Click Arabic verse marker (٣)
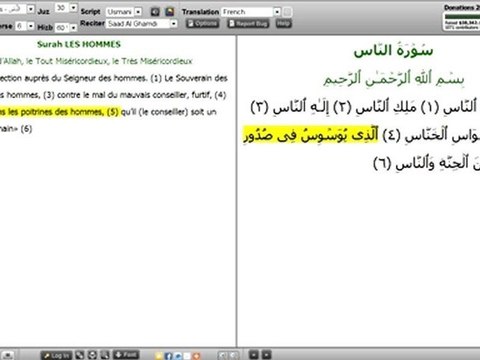 coord(259,107)
